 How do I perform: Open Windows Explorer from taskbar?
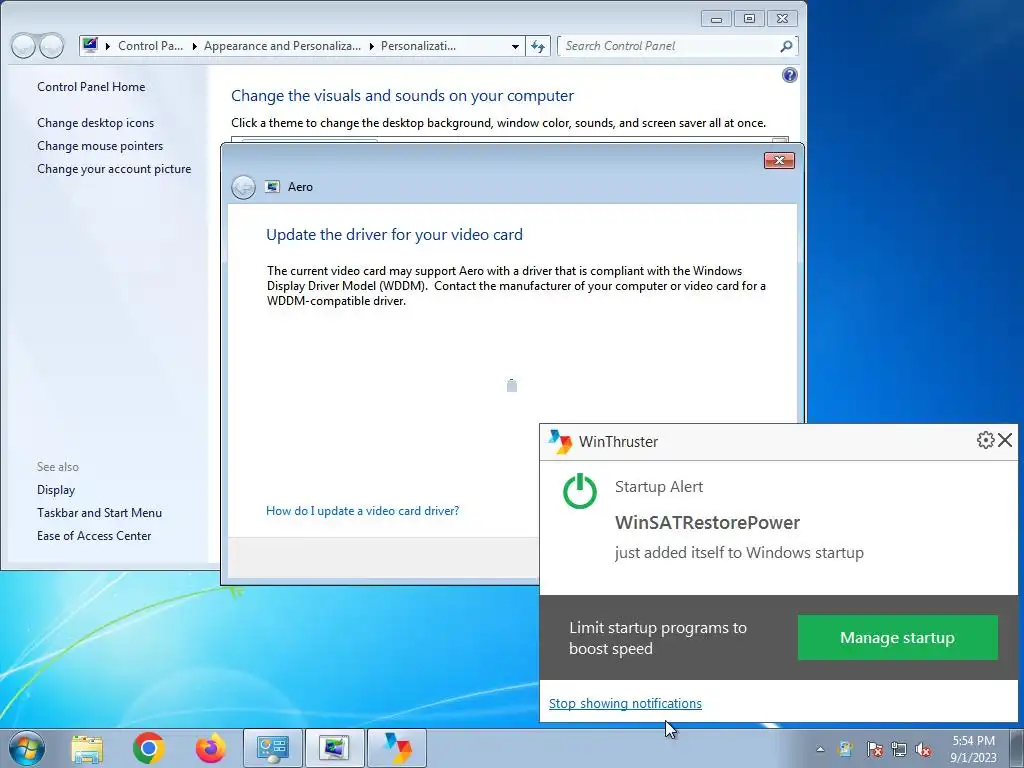pyautogui.click(x=87, y=748)
